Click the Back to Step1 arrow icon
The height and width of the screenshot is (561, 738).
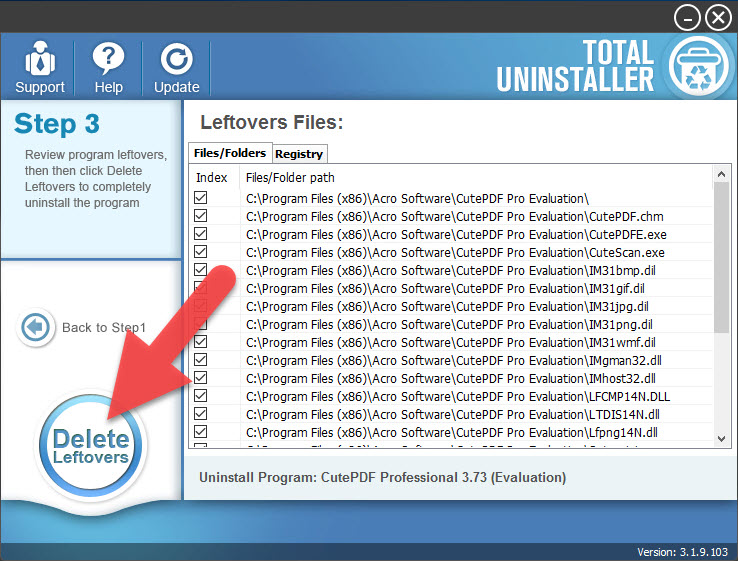35,327
